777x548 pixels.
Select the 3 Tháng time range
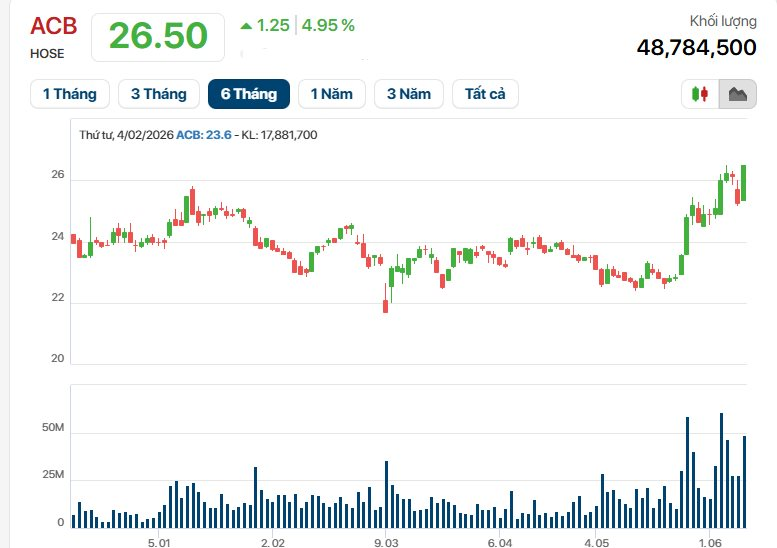tap(159, 94)
